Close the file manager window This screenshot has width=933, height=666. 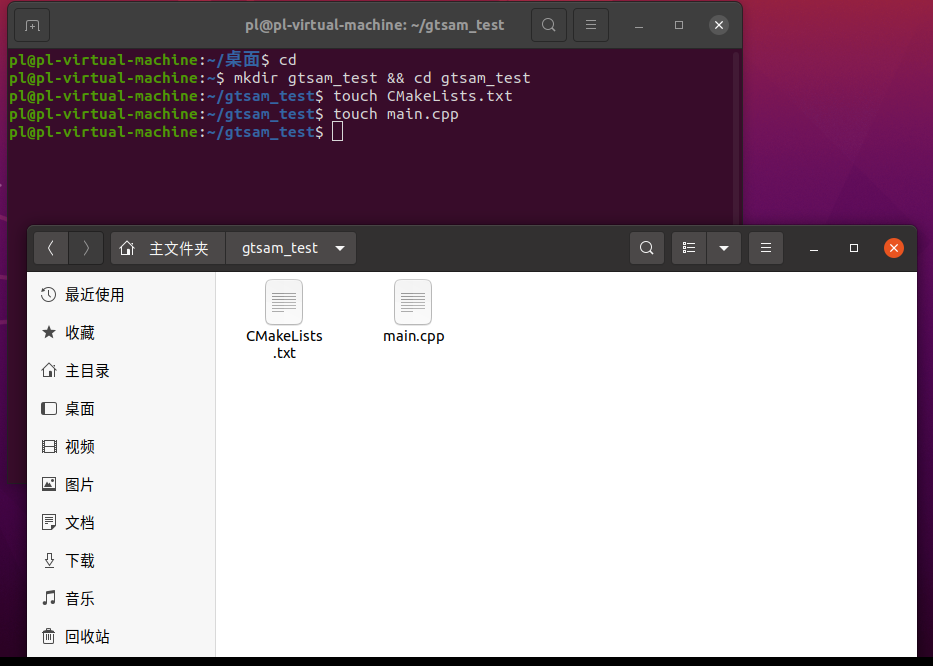[894, 248]
